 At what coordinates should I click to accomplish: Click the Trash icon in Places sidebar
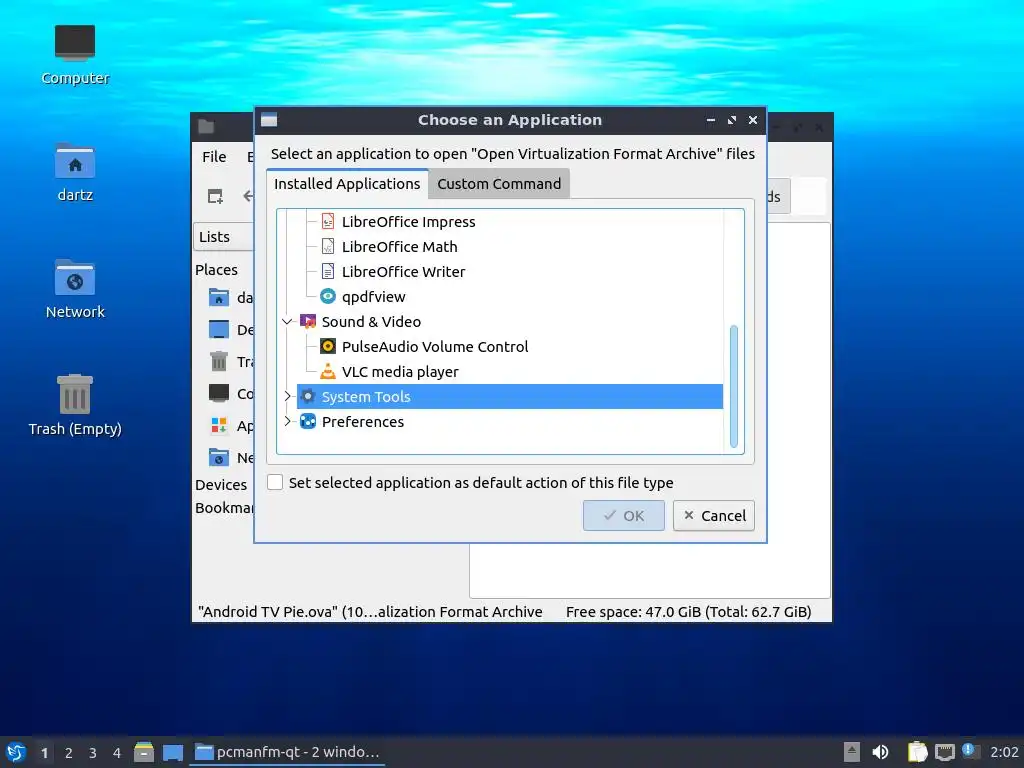pyautogui.click(x=219, y=361)
